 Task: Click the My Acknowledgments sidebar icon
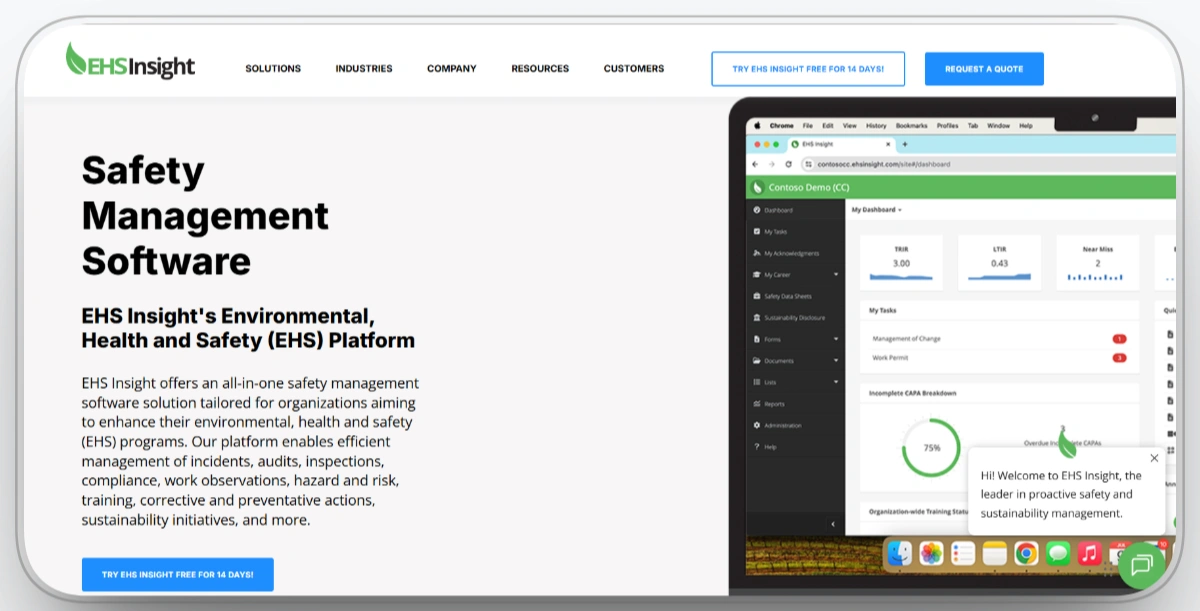coord(756,253)
